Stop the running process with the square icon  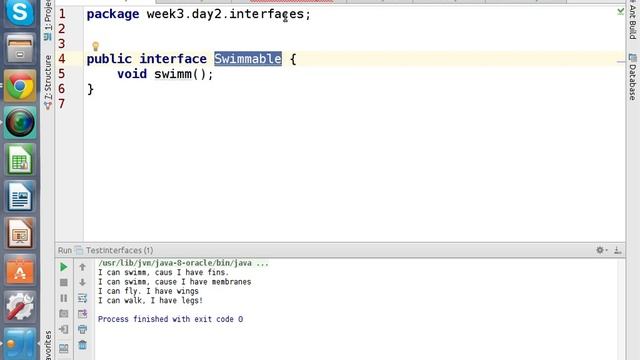click(x=64, y=282)
